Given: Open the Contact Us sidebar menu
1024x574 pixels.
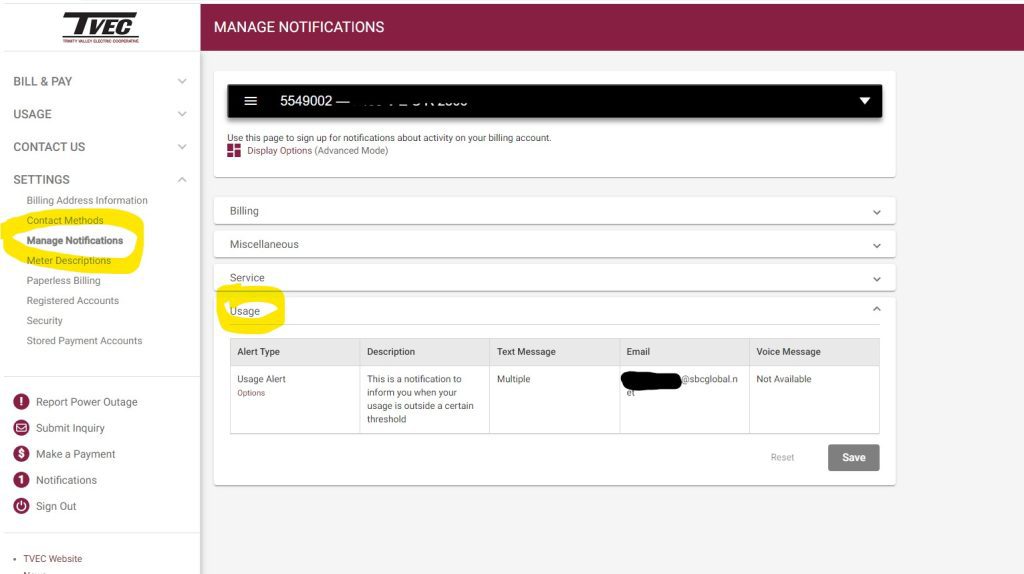Looking at the screenshot, I should 181,147.
